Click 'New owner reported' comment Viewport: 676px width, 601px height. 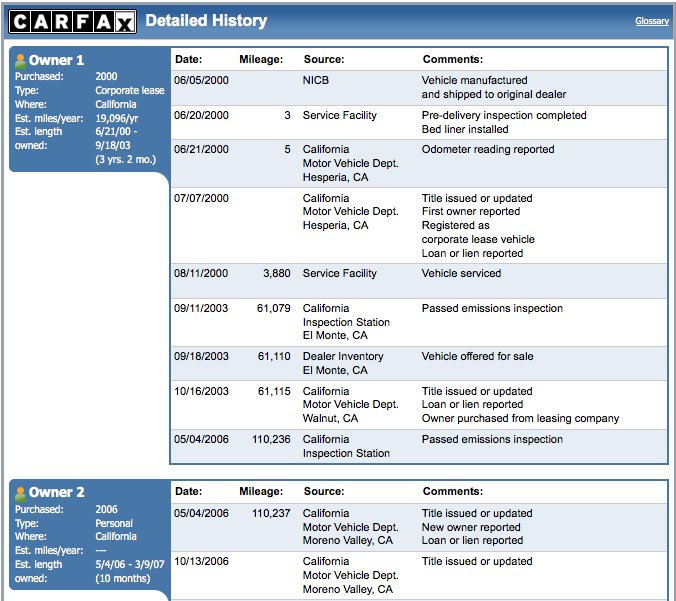click(x=471, y=527)
